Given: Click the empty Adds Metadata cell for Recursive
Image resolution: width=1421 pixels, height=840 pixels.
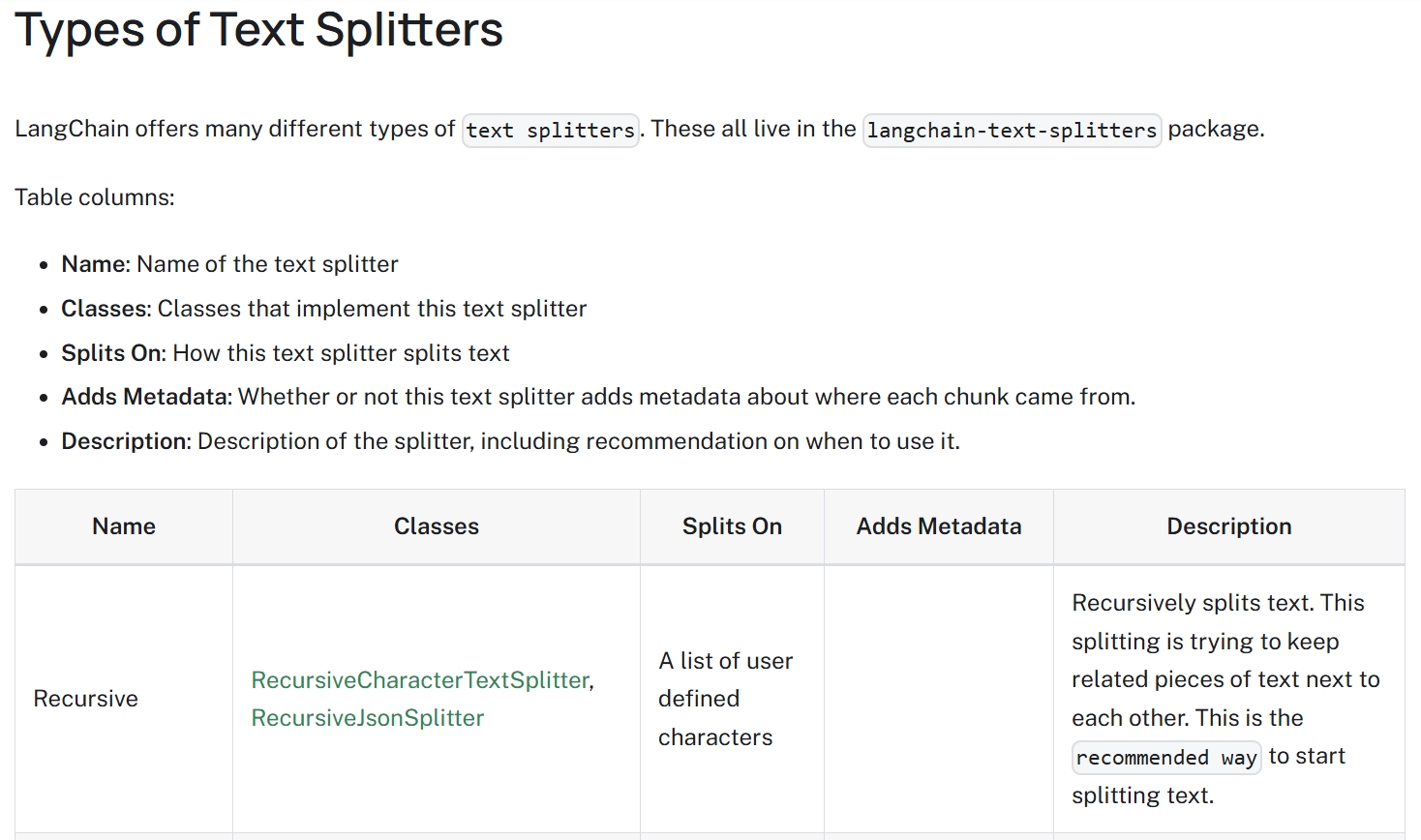Looking at the screenshot, I should [939, 699].
